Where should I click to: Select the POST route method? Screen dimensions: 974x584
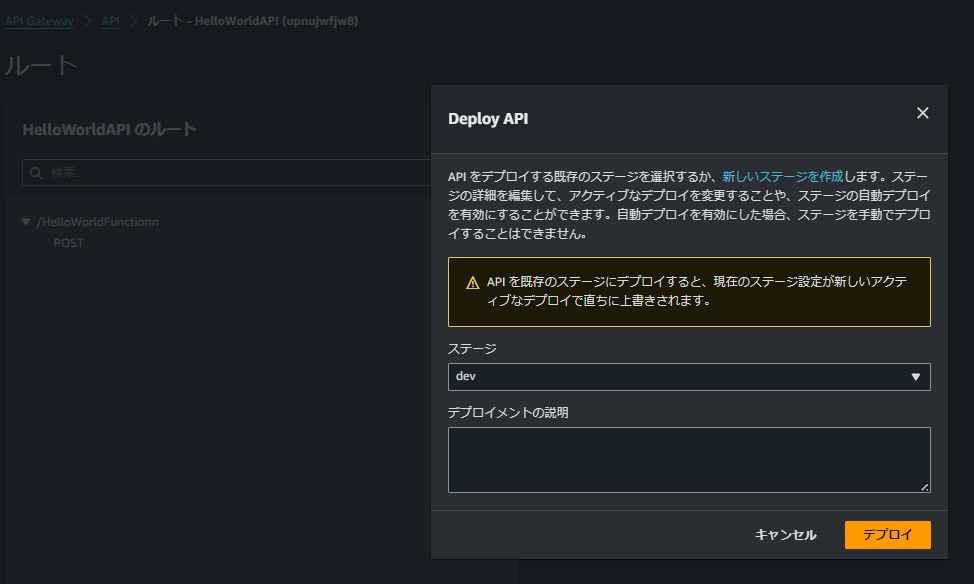pos(68,243)
